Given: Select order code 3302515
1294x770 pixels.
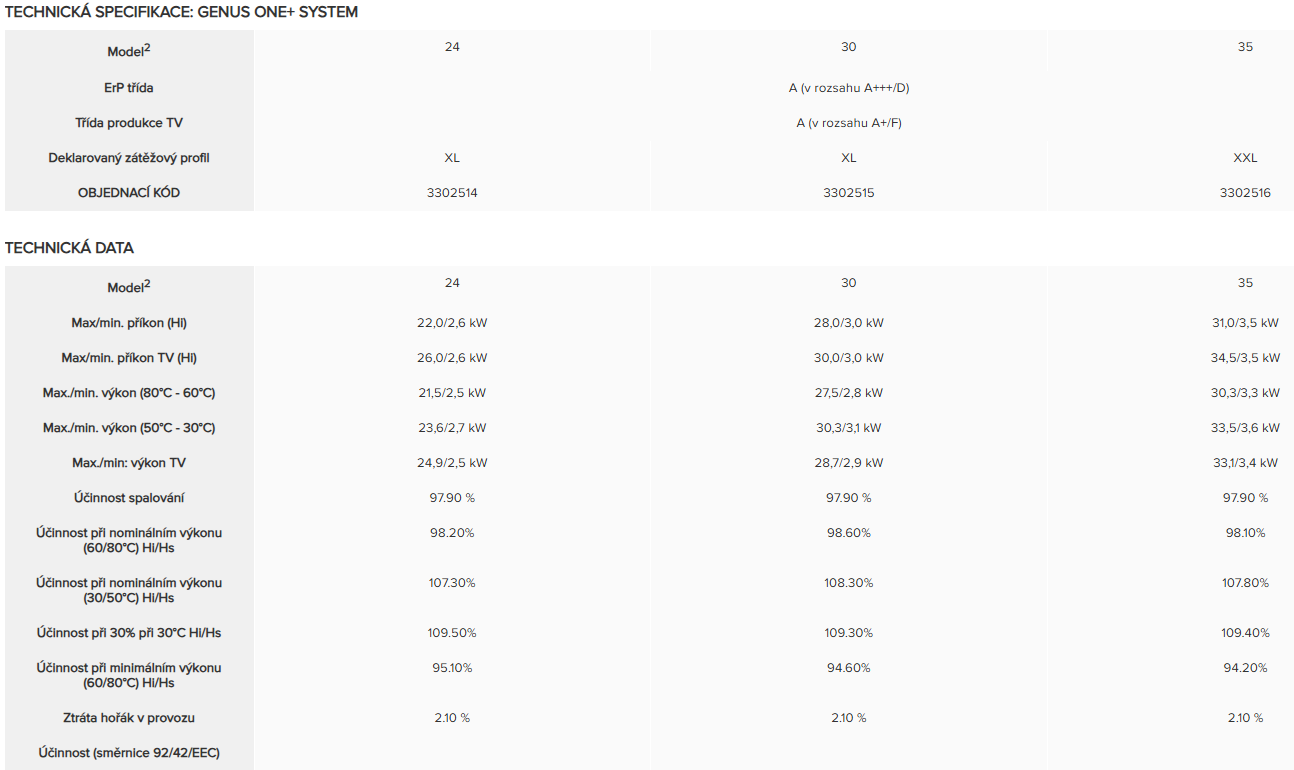Looking at the screenshot, I should (x=848, y=193).
